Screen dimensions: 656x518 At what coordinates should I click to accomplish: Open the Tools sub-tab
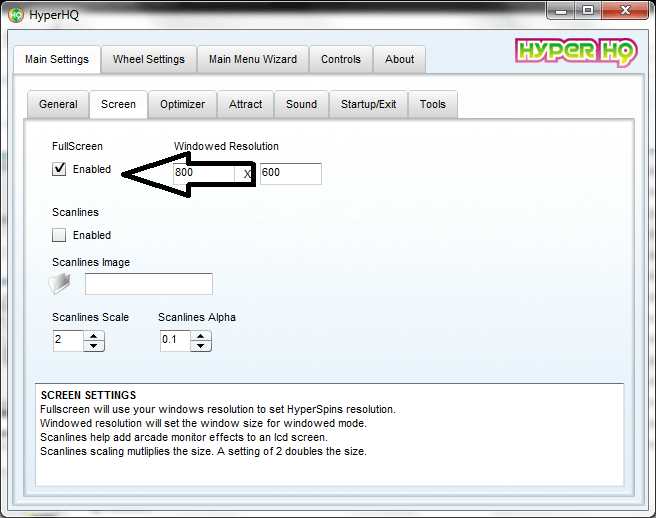pyautogui.click(x=433, y=104)
